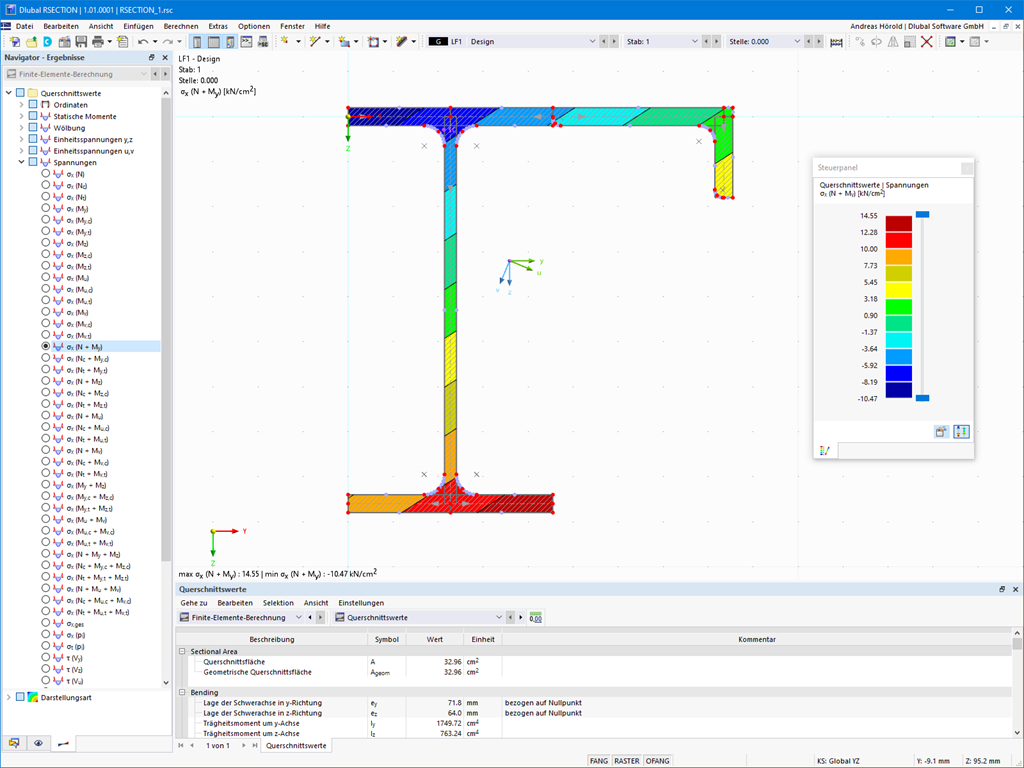Select the σx (N + Mz) radio button
1024x768 pixels.
pyautogui.click(x=46, y=381)
